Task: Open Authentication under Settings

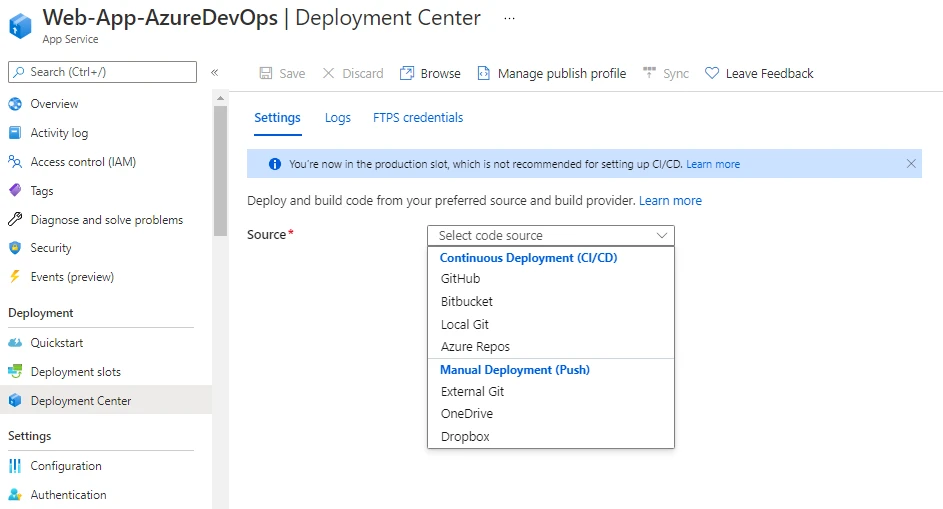Action: point(69,495)
